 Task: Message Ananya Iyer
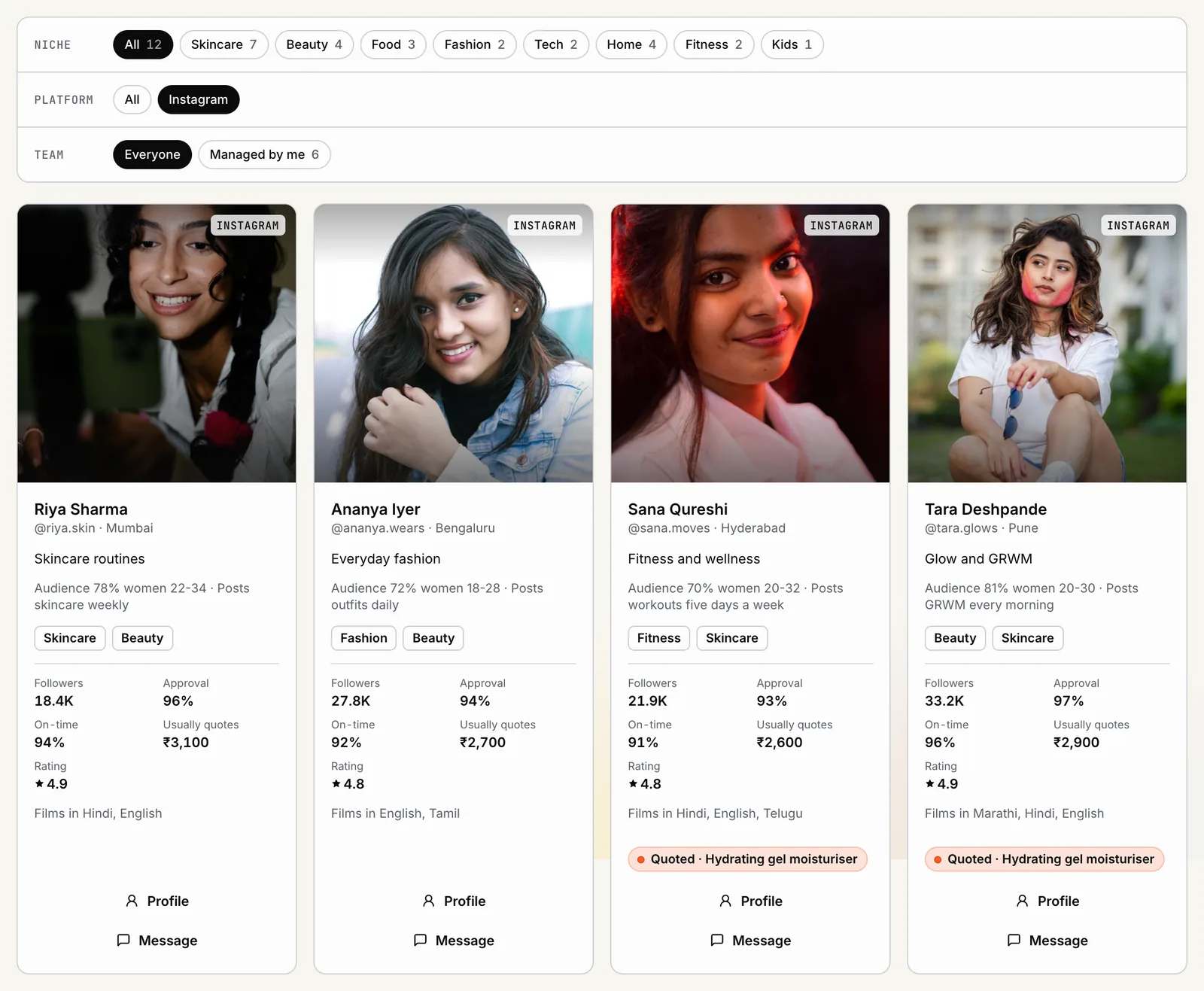coord(454,941)
